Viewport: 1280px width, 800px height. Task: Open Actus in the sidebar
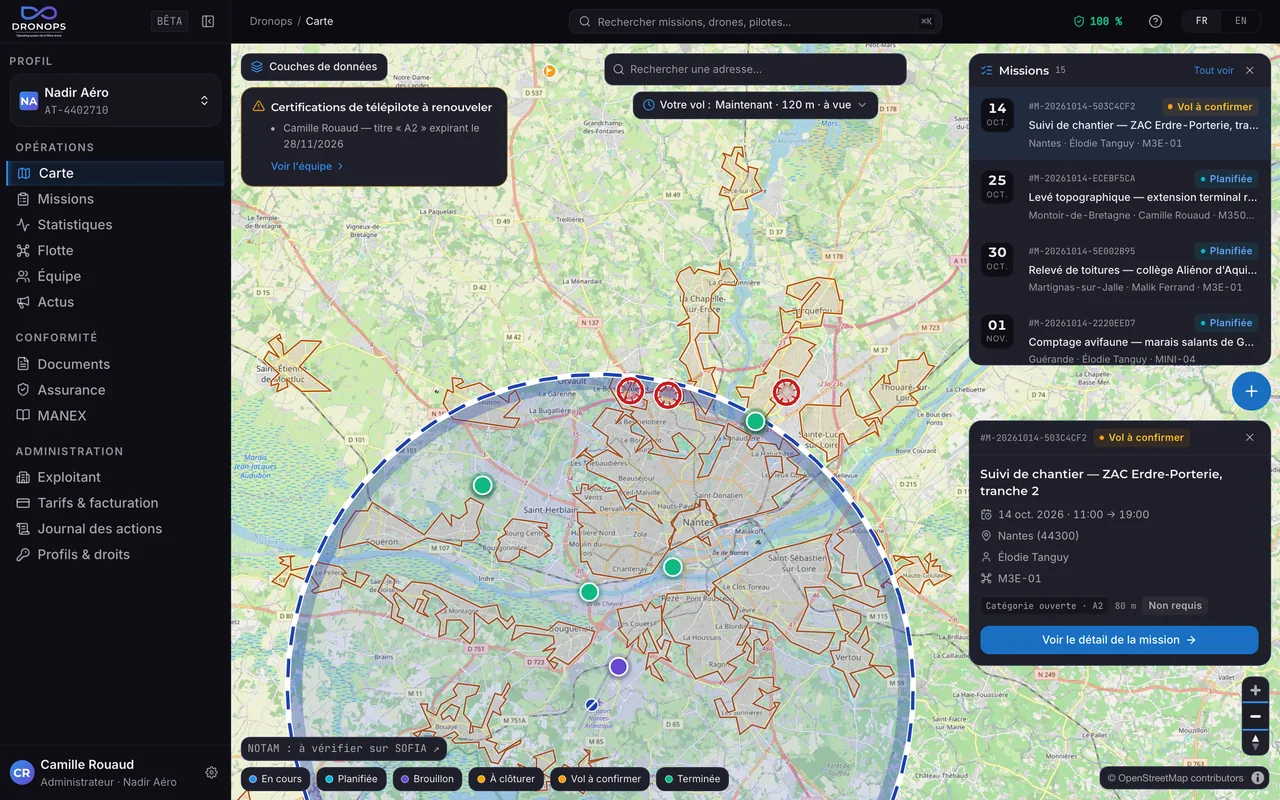[x=116, y=302]
